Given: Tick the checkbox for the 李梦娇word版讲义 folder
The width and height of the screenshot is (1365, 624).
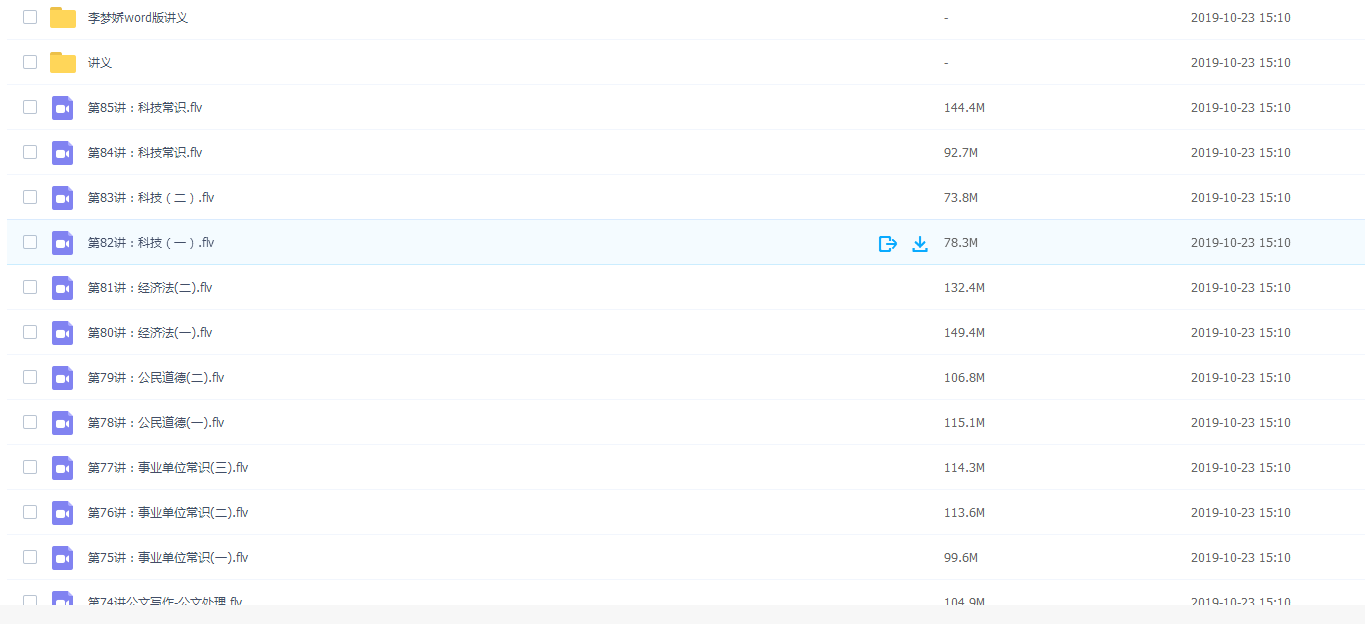Looking at the screenshot, I should (30, 17).
